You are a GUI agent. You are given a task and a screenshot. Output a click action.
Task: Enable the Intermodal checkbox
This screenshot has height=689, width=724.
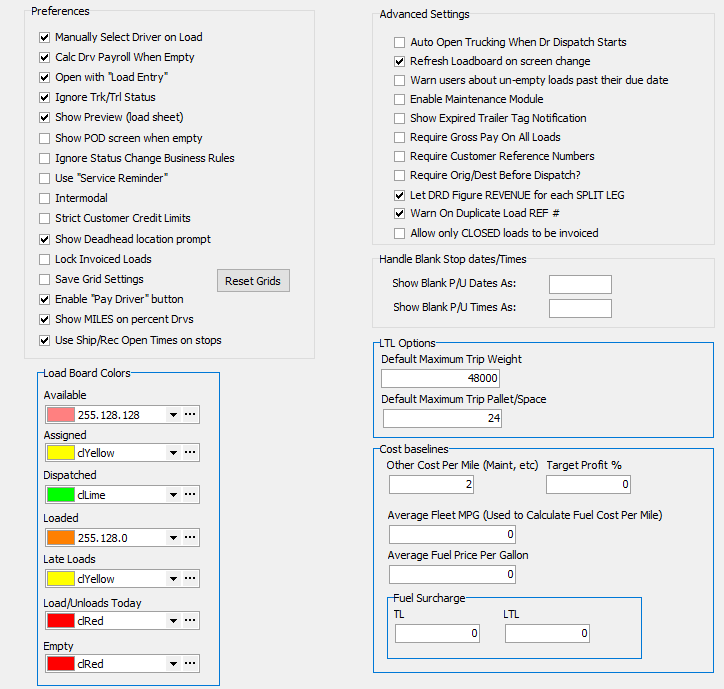click(x=45, y=198)
